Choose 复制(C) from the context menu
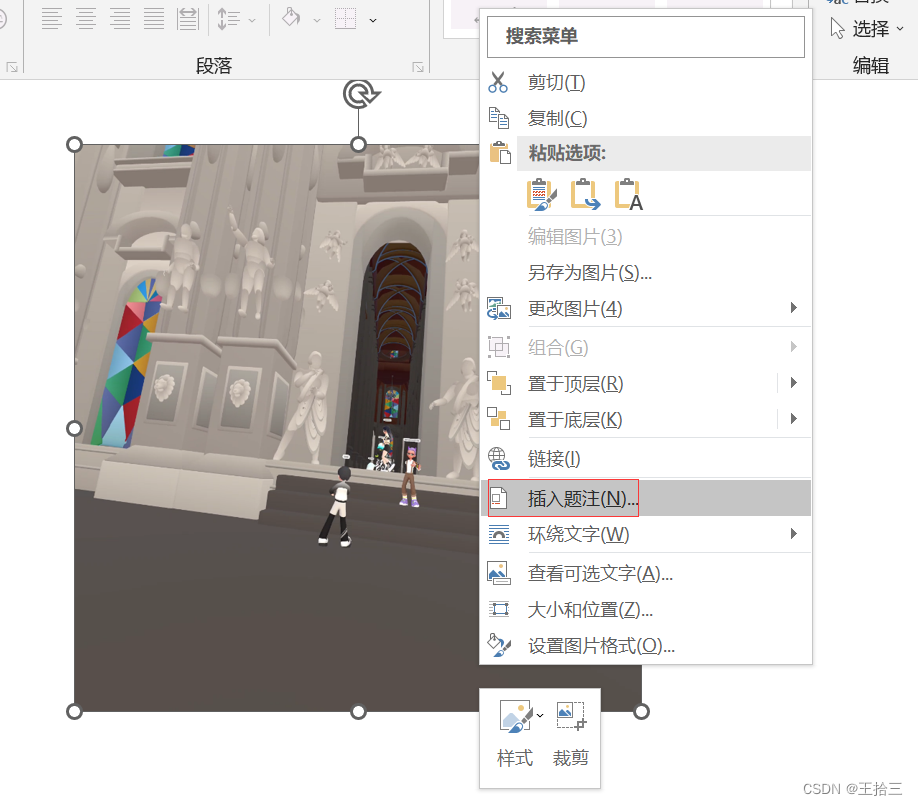The image size is (918, 806). pos(646,118)
